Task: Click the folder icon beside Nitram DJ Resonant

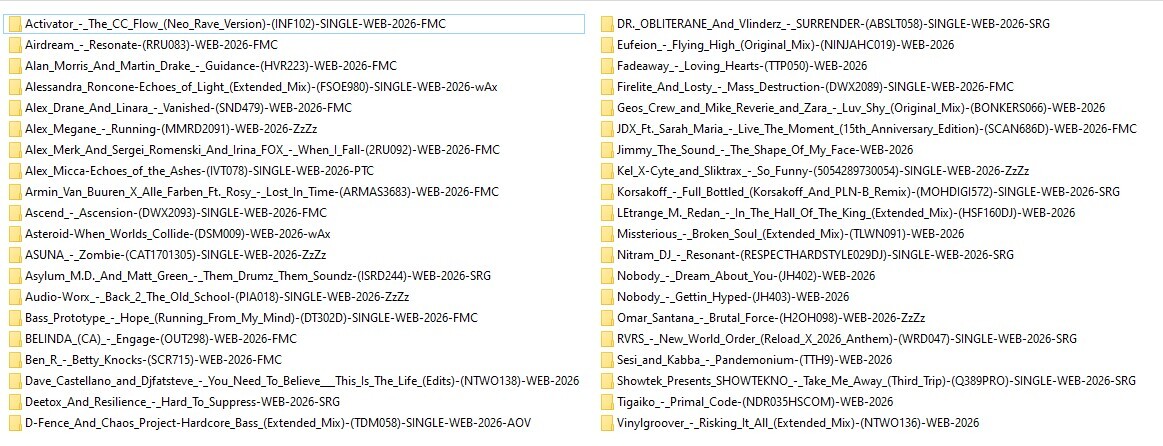Action: click(607, 255)
